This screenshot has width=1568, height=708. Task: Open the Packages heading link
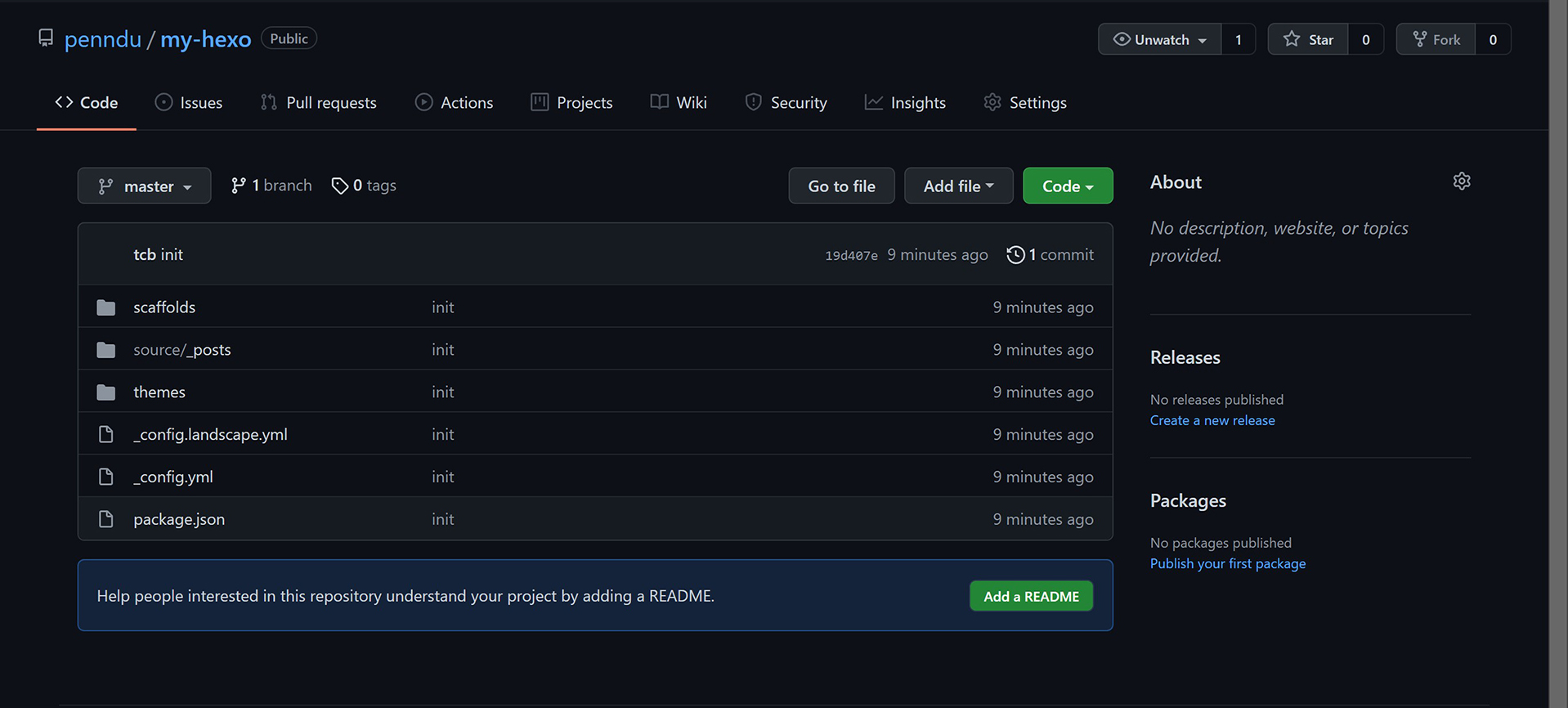click(x=1188, y=500)
